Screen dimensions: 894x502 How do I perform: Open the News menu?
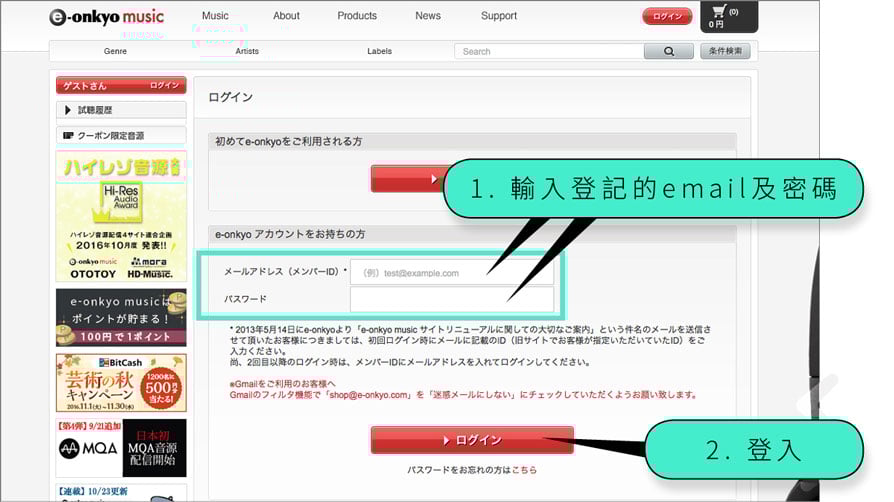[x=428, y=16]
